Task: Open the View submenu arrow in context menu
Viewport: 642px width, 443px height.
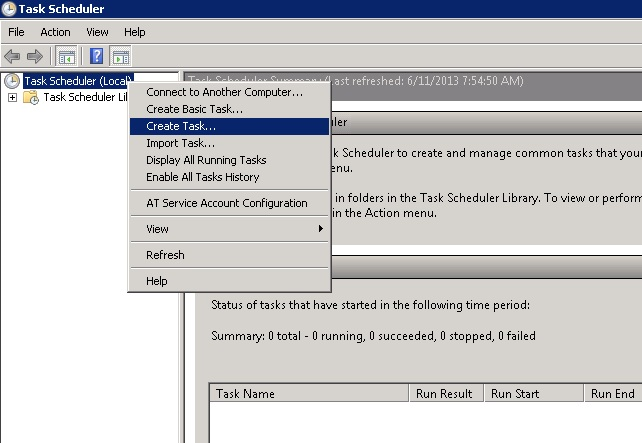Action: point(321,229)
